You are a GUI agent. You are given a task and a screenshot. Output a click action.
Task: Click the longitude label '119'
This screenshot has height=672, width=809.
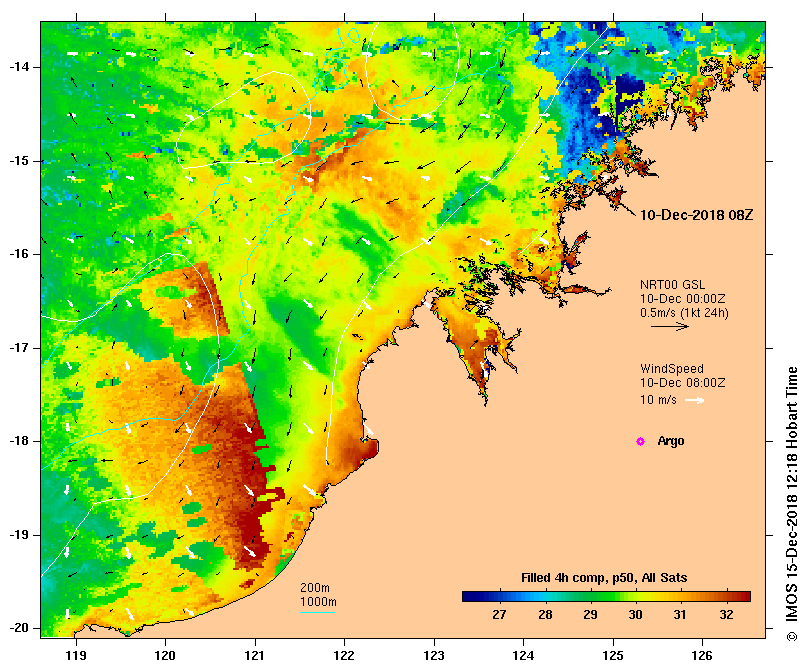[76, 655]
